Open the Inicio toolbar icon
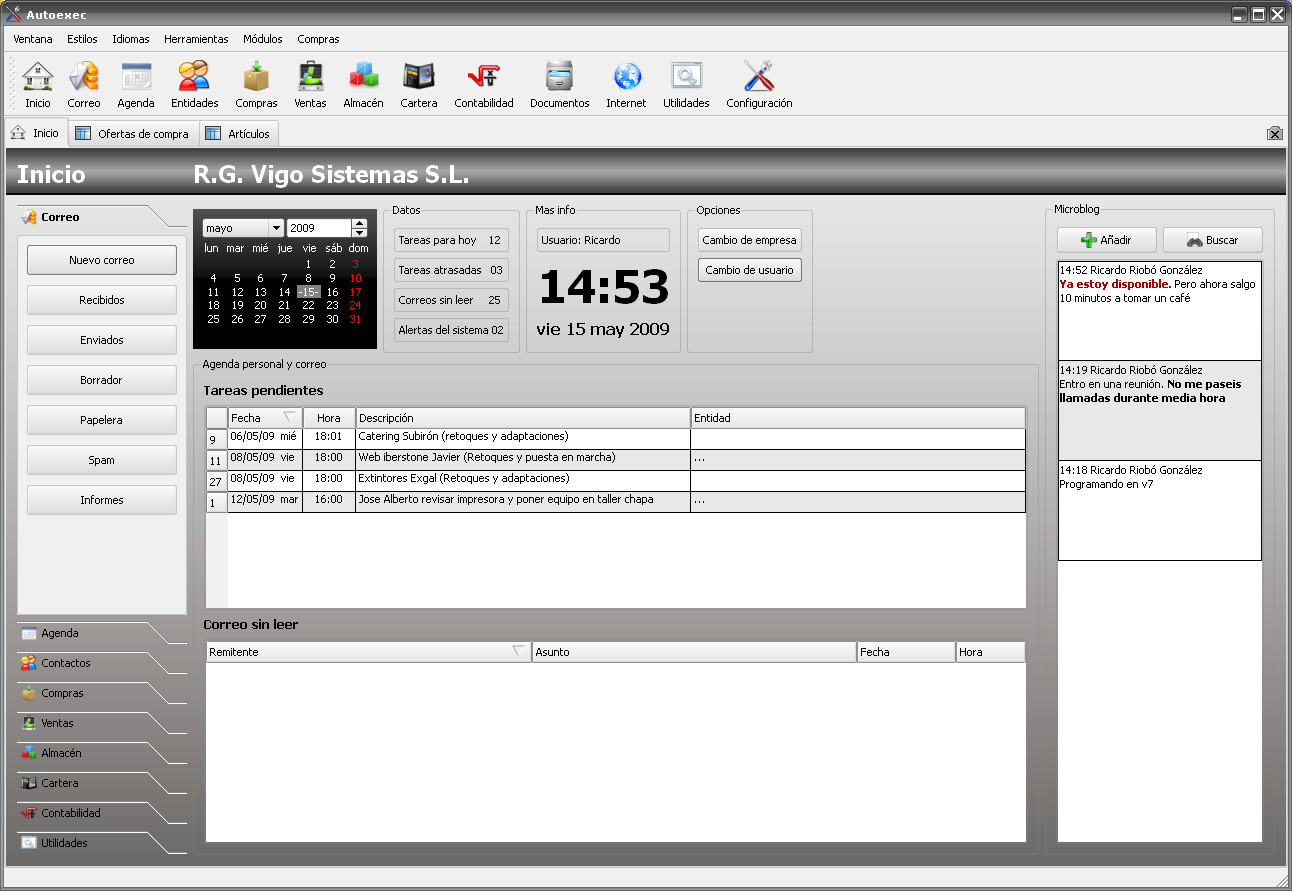This screenshot has width=1292, height=891. coord(38,84)
